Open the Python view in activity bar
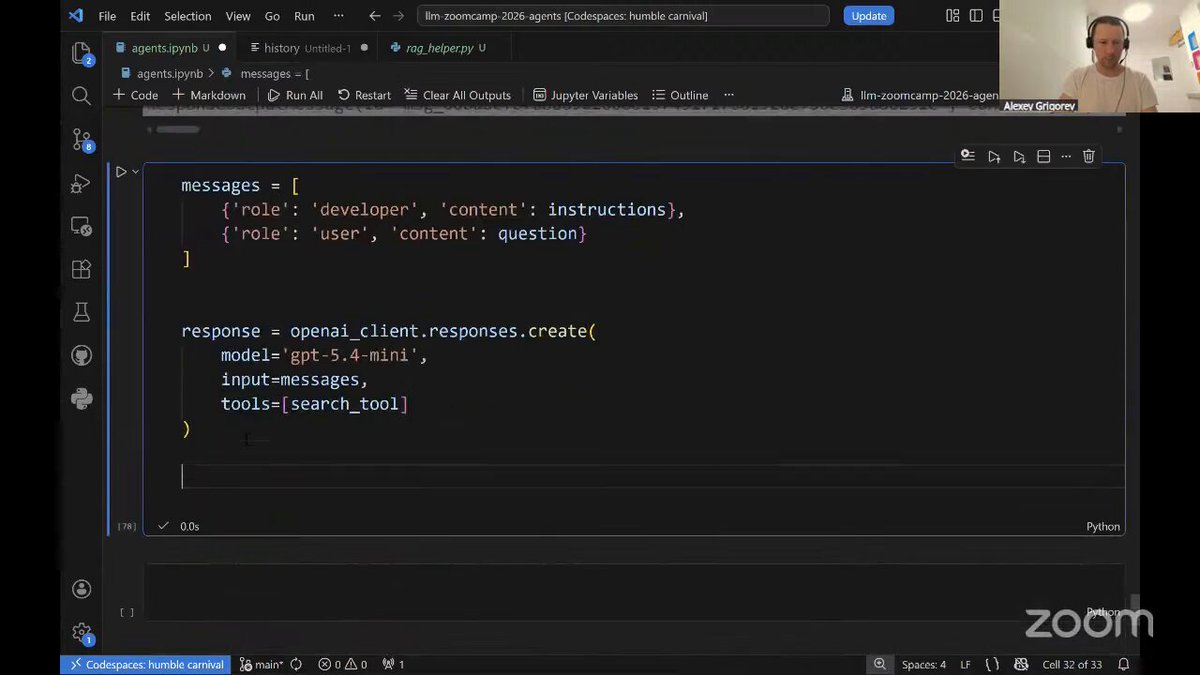Image resolution: width=1200 pixels, height=675 pixels. tap(81, 399)
